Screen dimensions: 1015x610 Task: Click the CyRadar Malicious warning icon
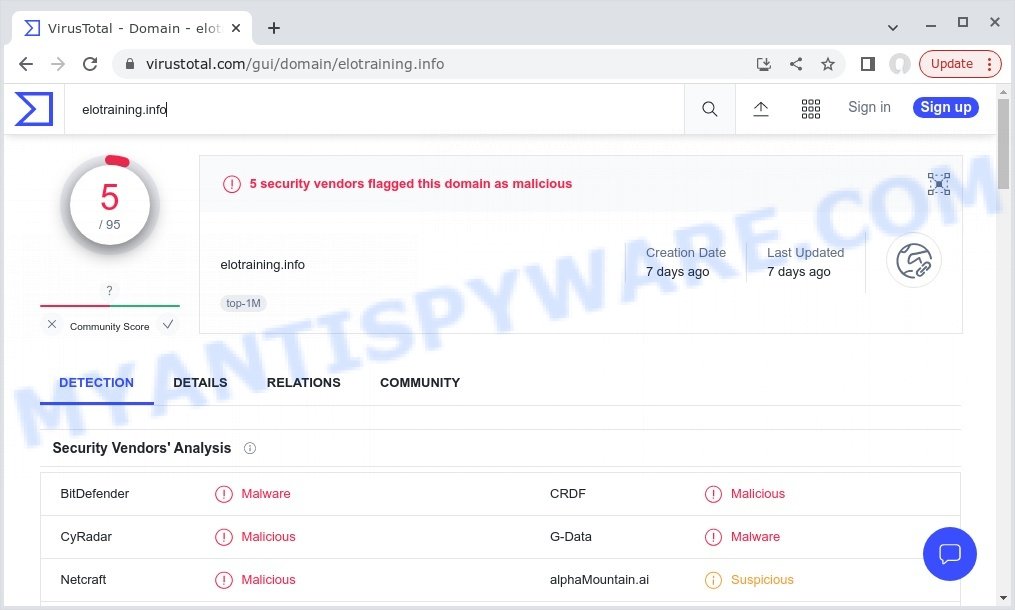(224, 537)
